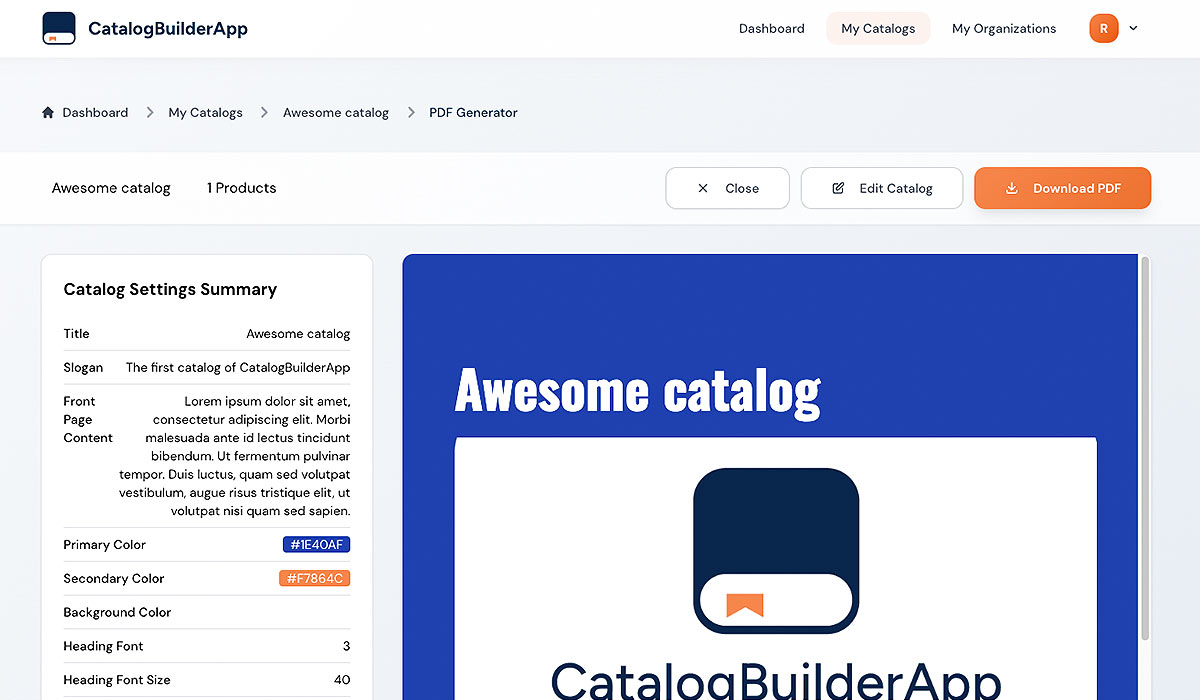This screenshot has height=700, width=1200.
Task: Click the Primary Color #1E40AF swatch
Action: point(316,545)
